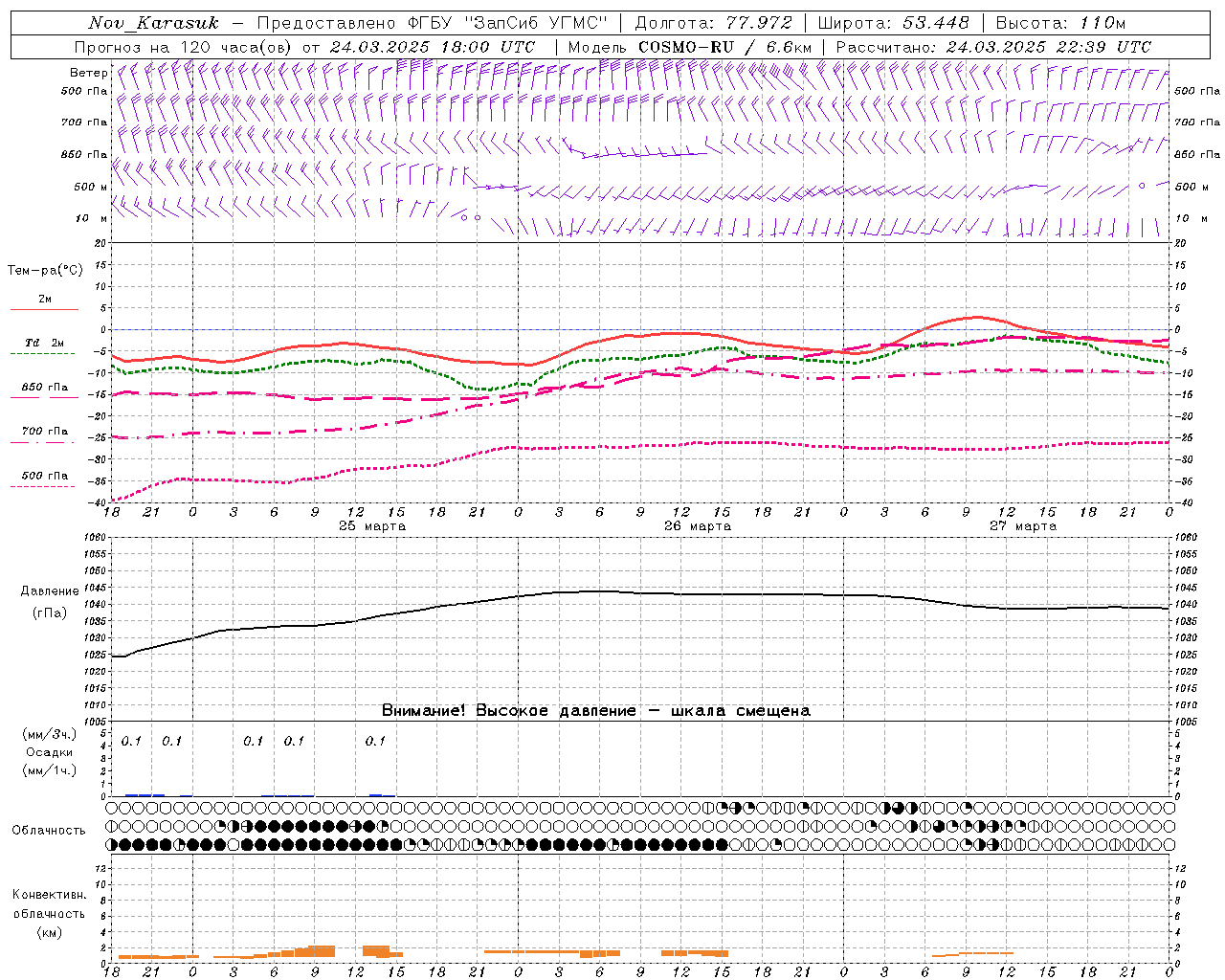Click the (гПа) unit label under Давление

coord(50,613)
